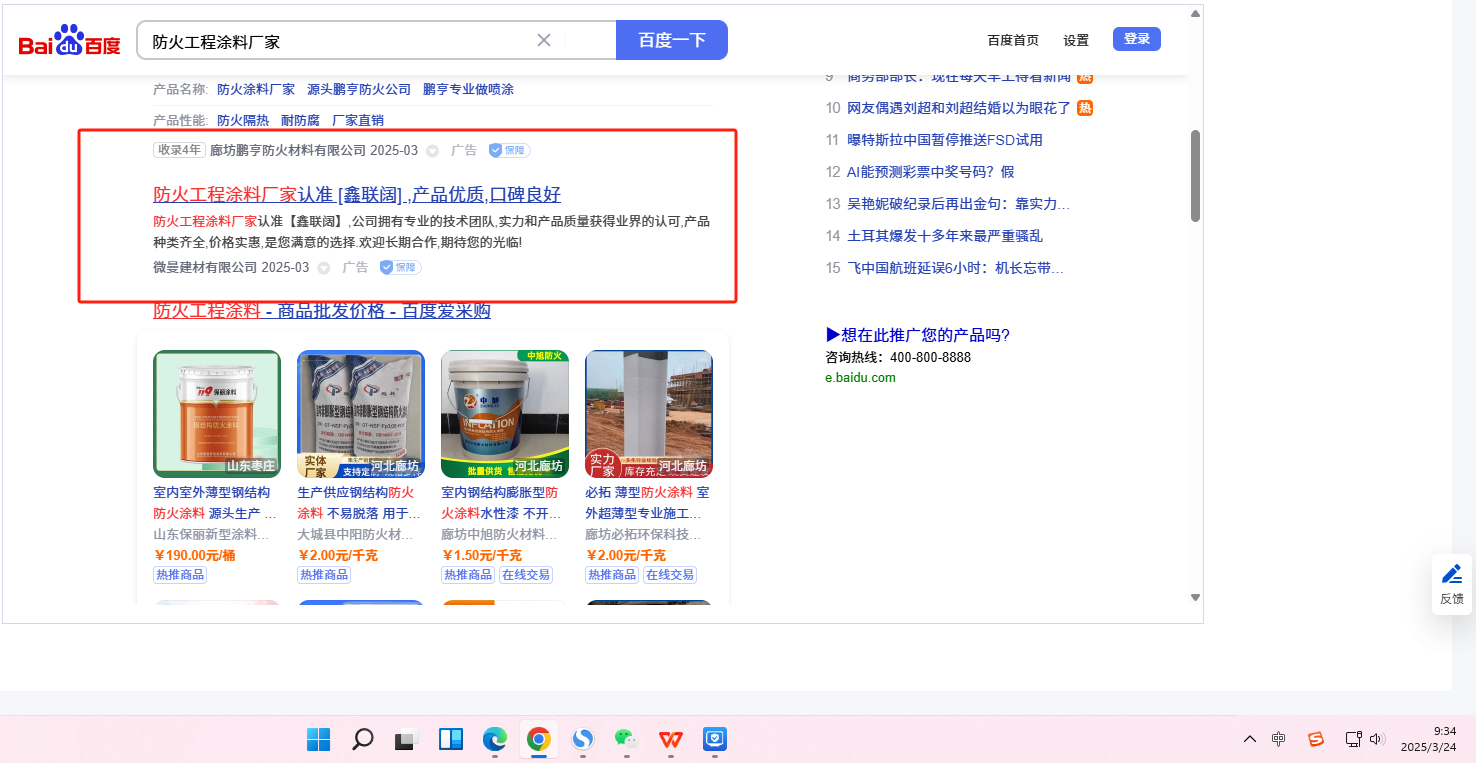This screenshot has width=1476, height=763.
Task: Click the 源头鹏亨防火公司 link
Action: point(359,89)
